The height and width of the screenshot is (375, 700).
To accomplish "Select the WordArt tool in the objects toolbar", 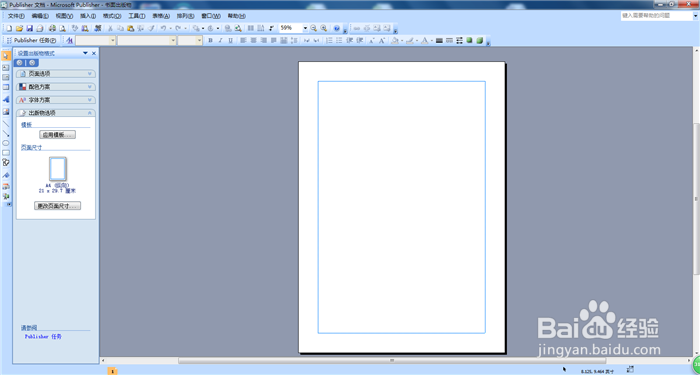I will (x=6, y=99).
